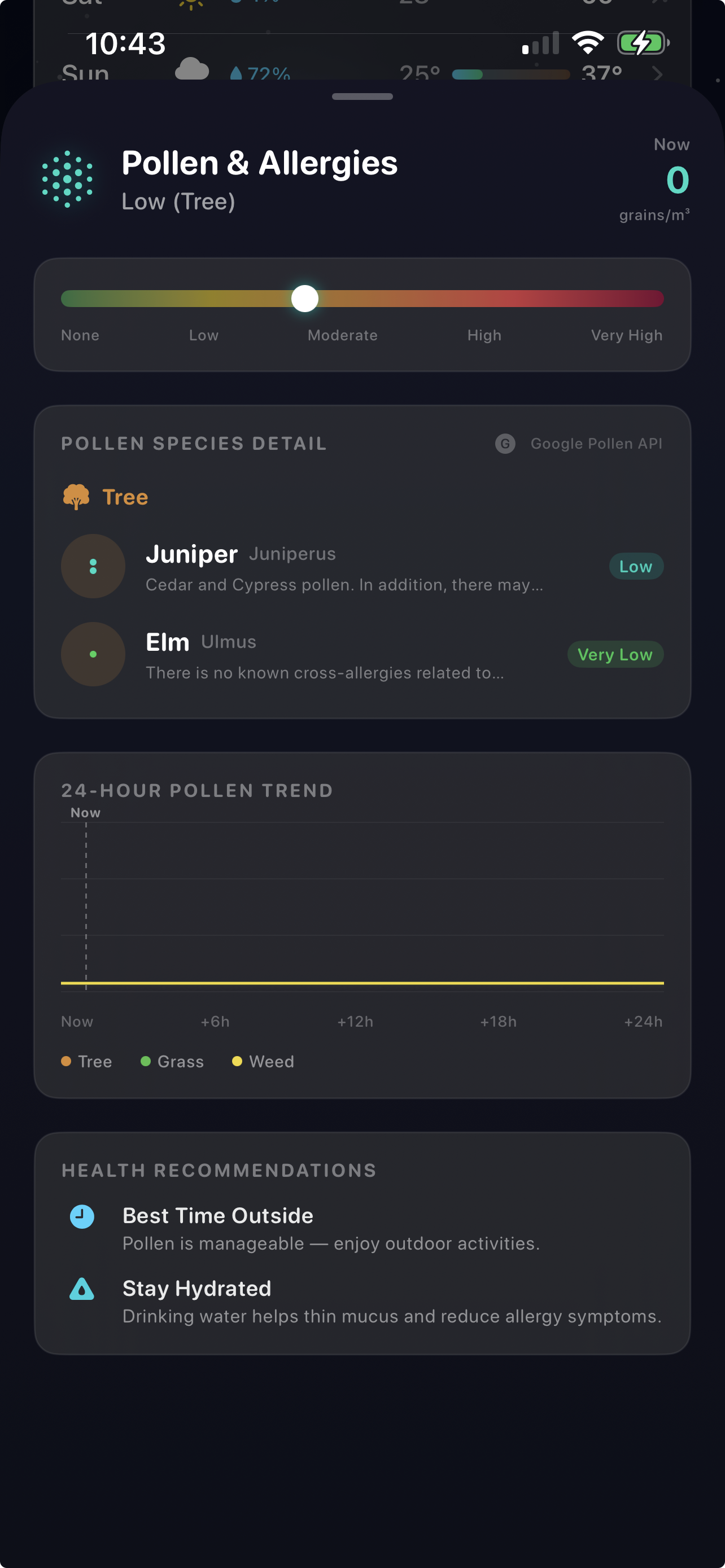This screenshot has height=1568, width=725.
Task: Tap the Best Time Outside clock icon
Action: click(82, 1217)
